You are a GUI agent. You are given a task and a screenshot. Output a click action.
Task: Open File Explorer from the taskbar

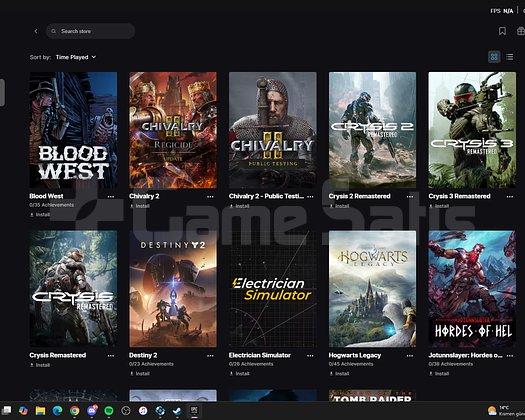[40, 411]
